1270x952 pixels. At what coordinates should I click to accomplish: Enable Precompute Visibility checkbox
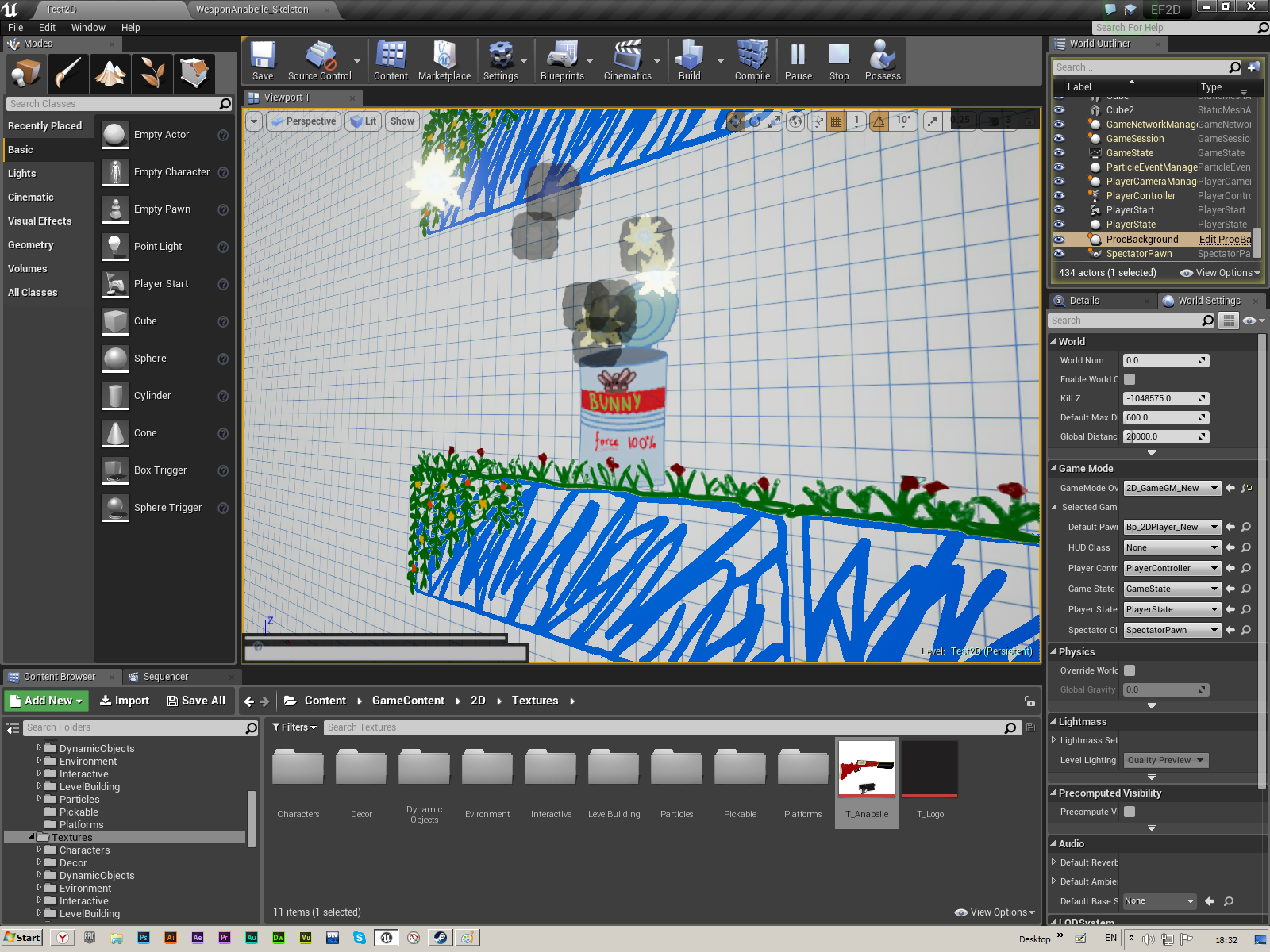[1130, 812]
